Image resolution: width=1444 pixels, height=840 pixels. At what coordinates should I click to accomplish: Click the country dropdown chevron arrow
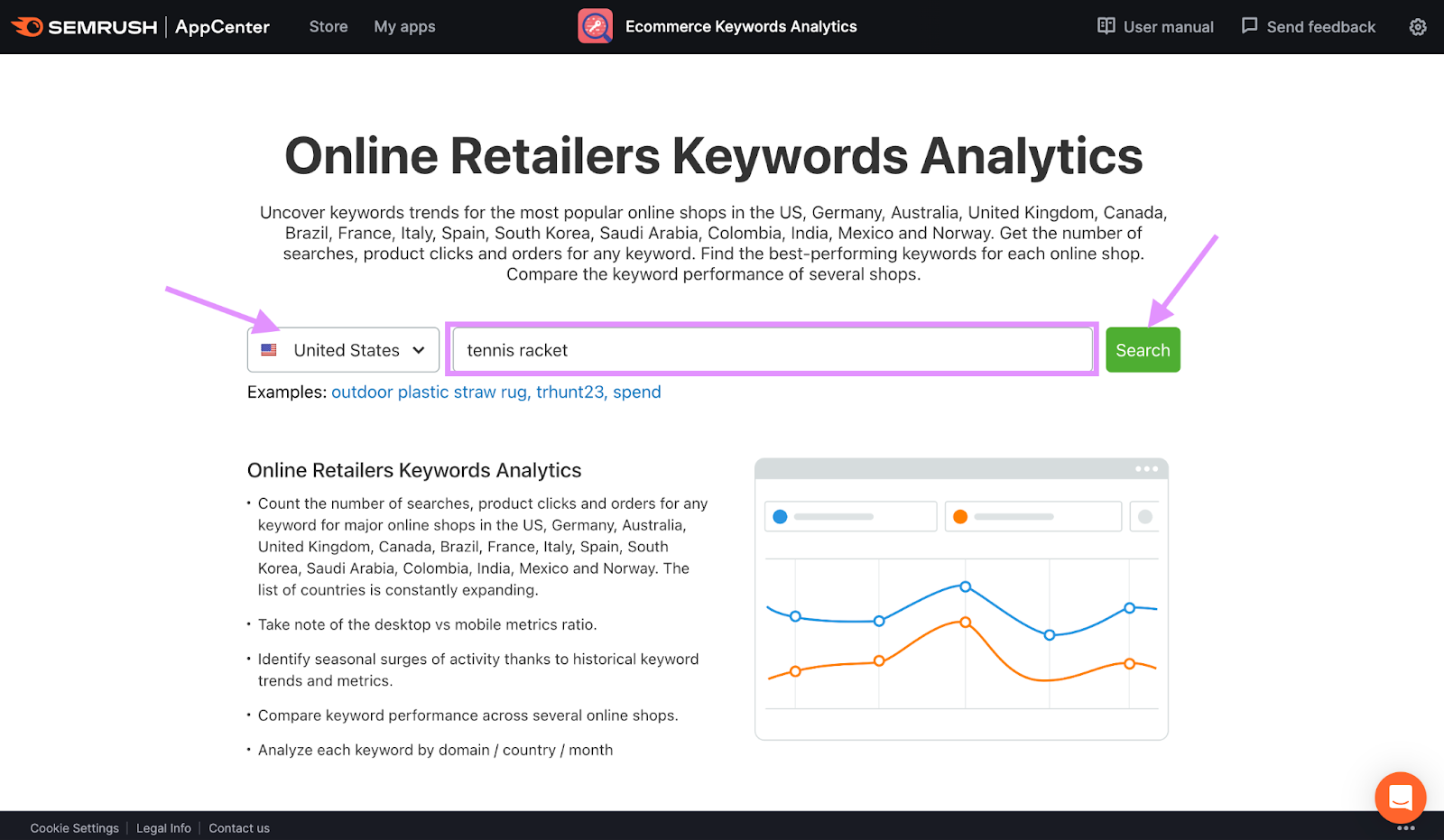[x=419, y=350]
